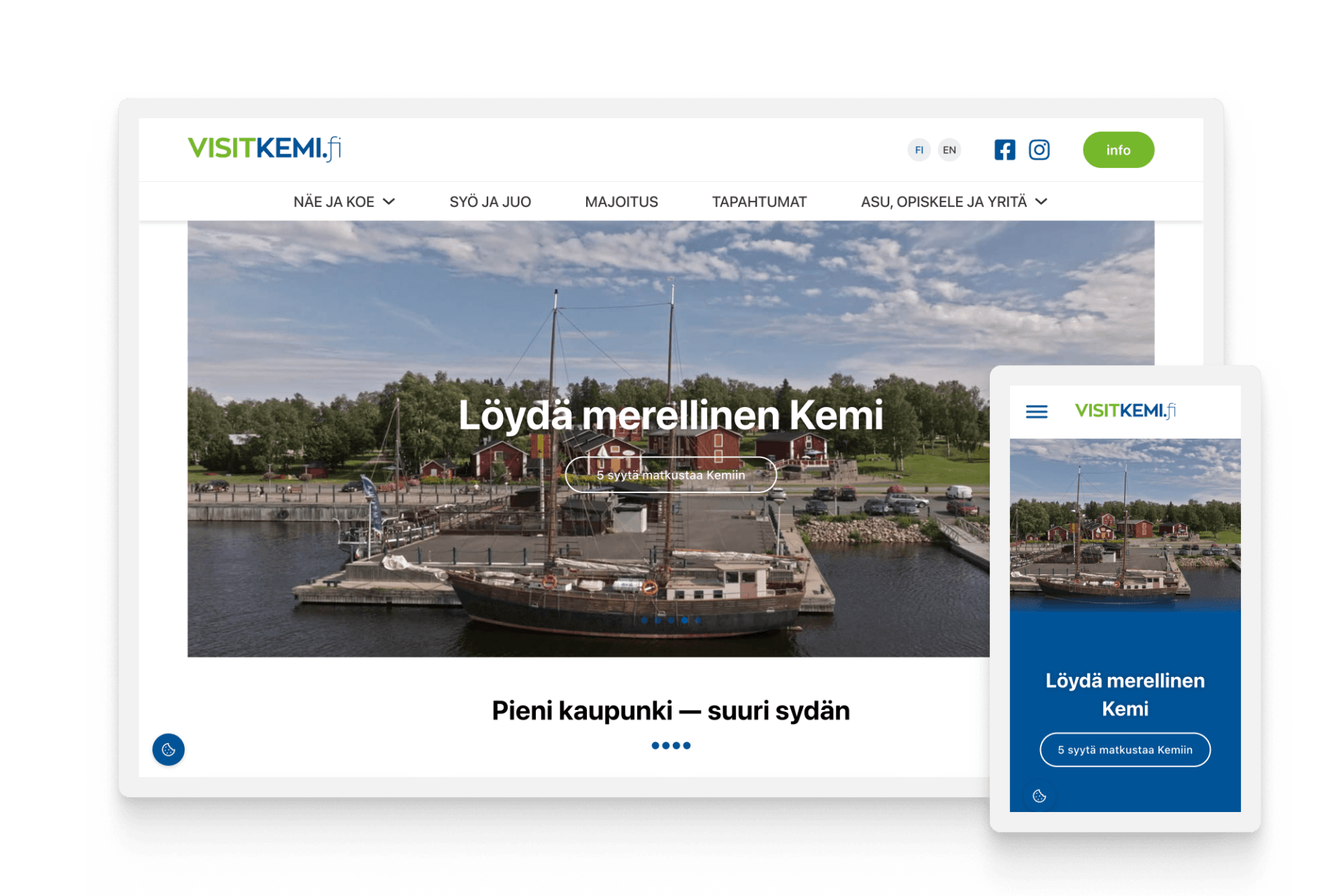
Task: Open the mobile hamburger menu
Action: tap(1037, 411)
